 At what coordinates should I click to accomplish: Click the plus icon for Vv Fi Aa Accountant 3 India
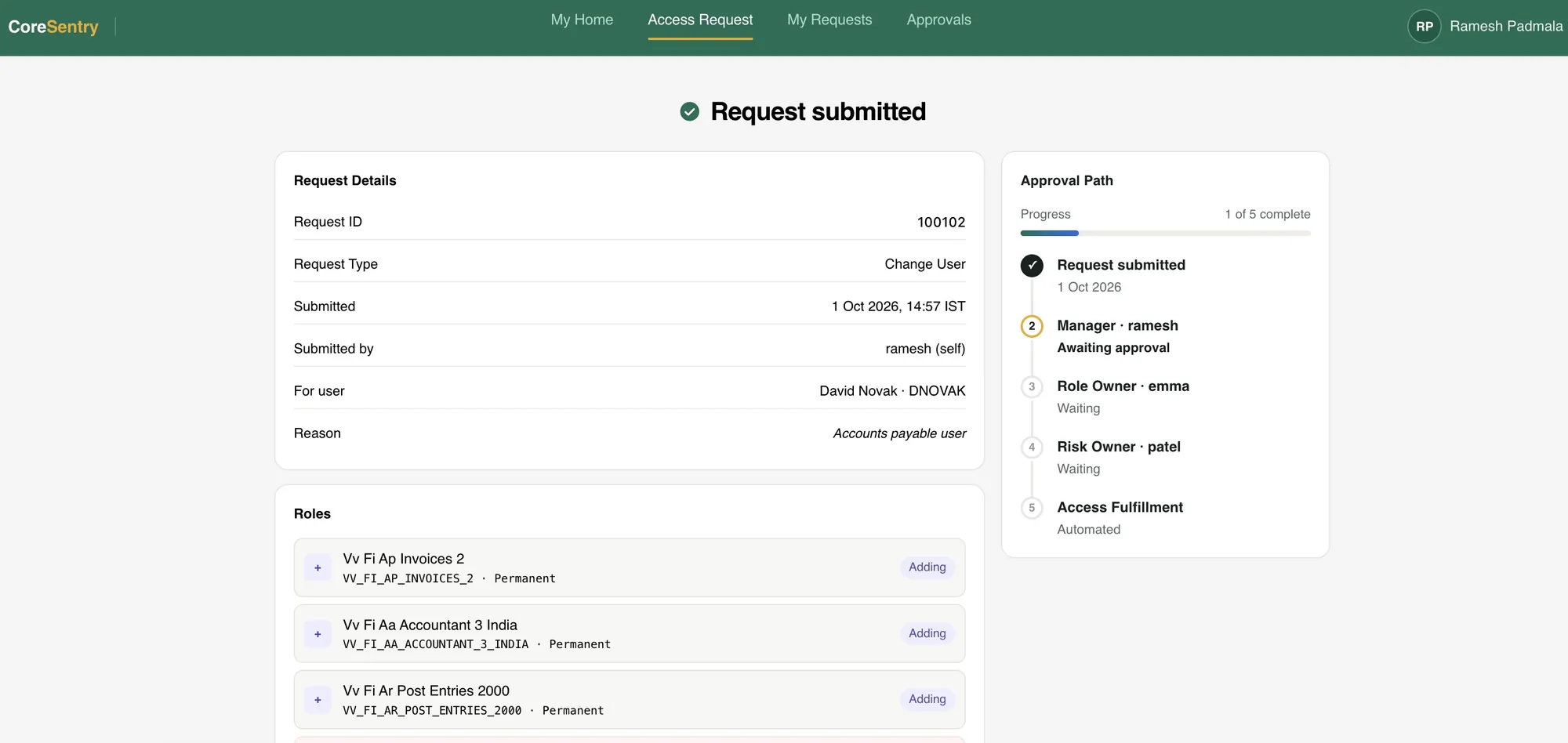click(x=318, y=634)
